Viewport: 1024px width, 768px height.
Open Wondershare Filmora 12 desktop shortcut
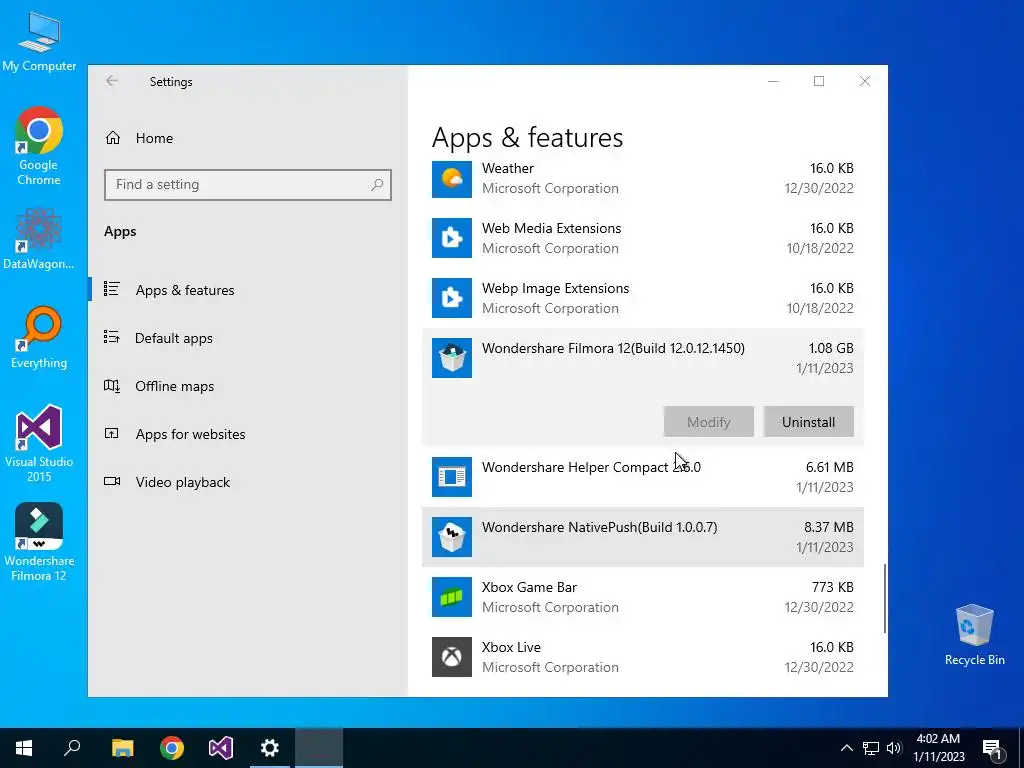(x=39, y=542)
